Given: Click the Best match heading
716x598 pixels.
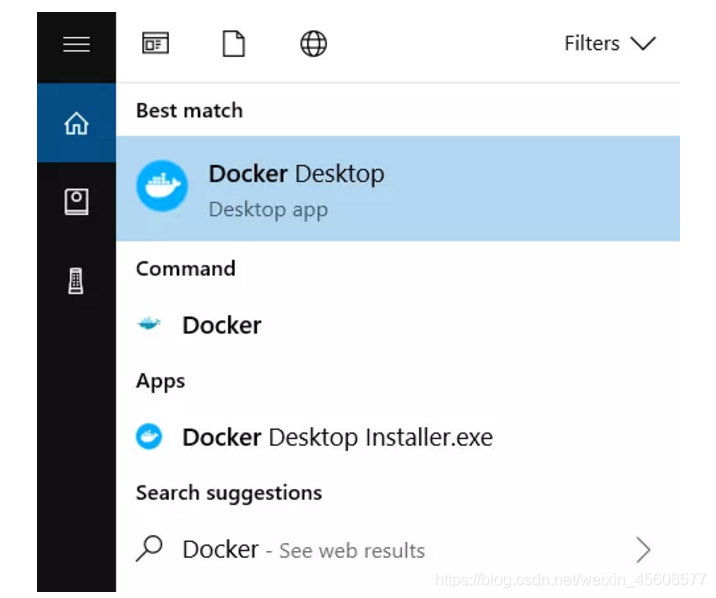Looking at the screenshot, I should (190, 110).
